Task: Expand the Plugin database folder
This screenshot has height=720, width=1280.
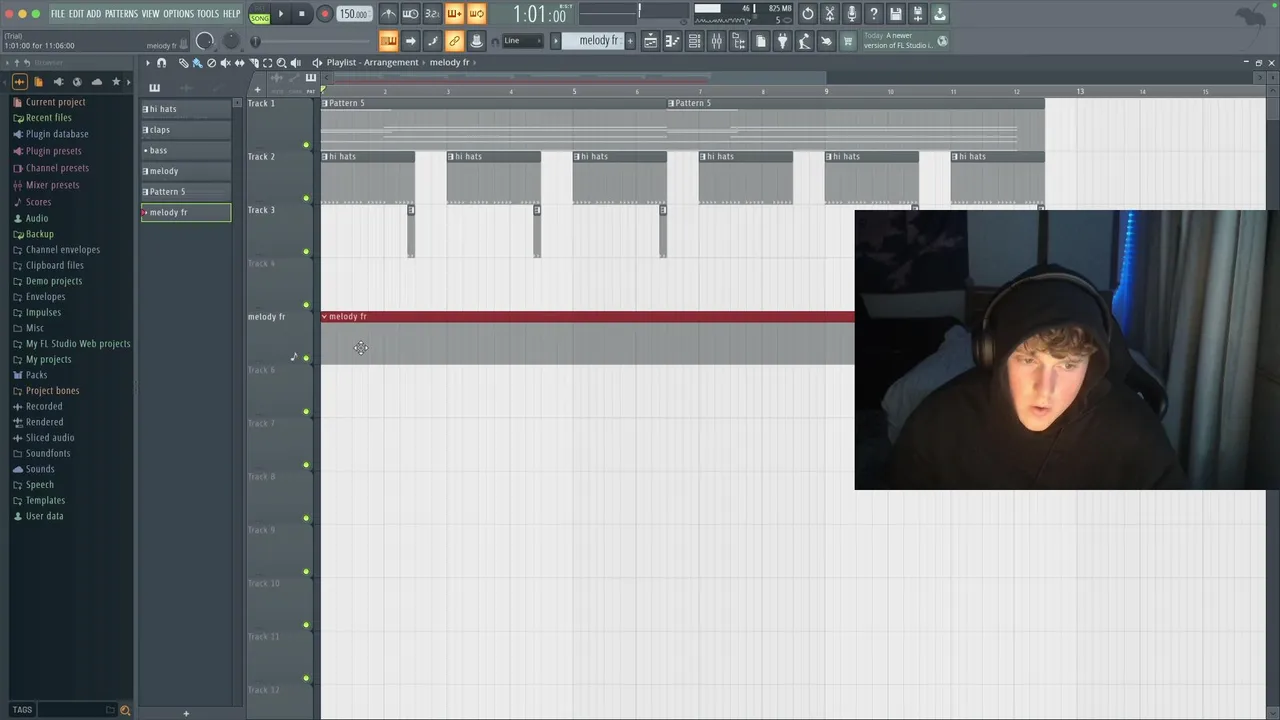Action: pyautogui.click(x=57, y=134)
